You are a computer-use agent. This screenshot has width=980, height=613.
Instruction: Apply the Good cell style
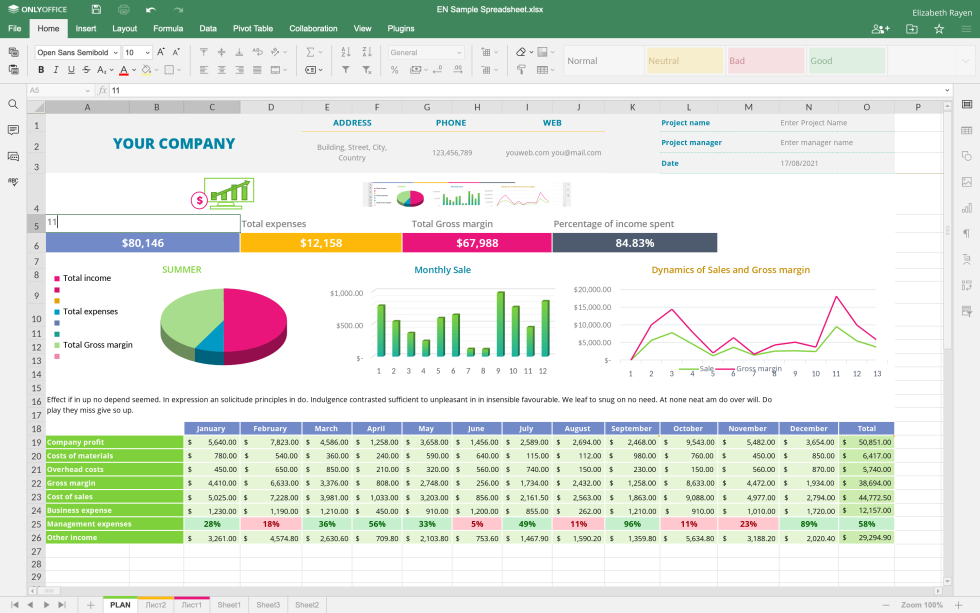click(845, 61)
